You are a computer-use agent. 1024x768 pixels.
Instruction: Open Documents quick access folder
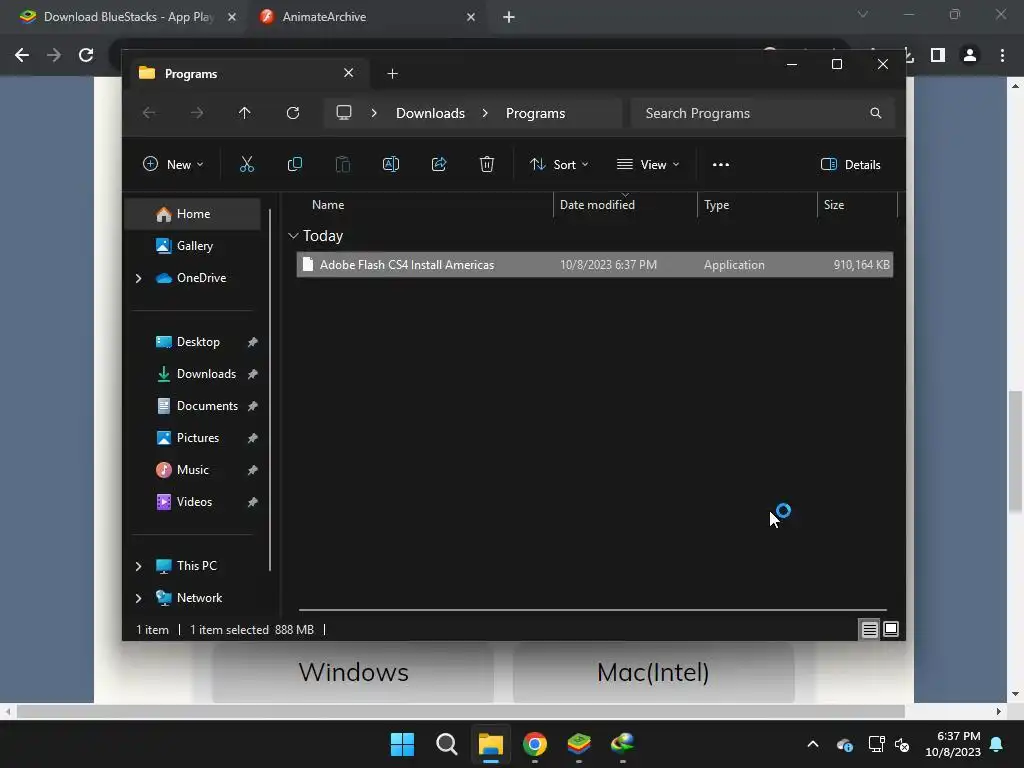[x=192, y=406]
